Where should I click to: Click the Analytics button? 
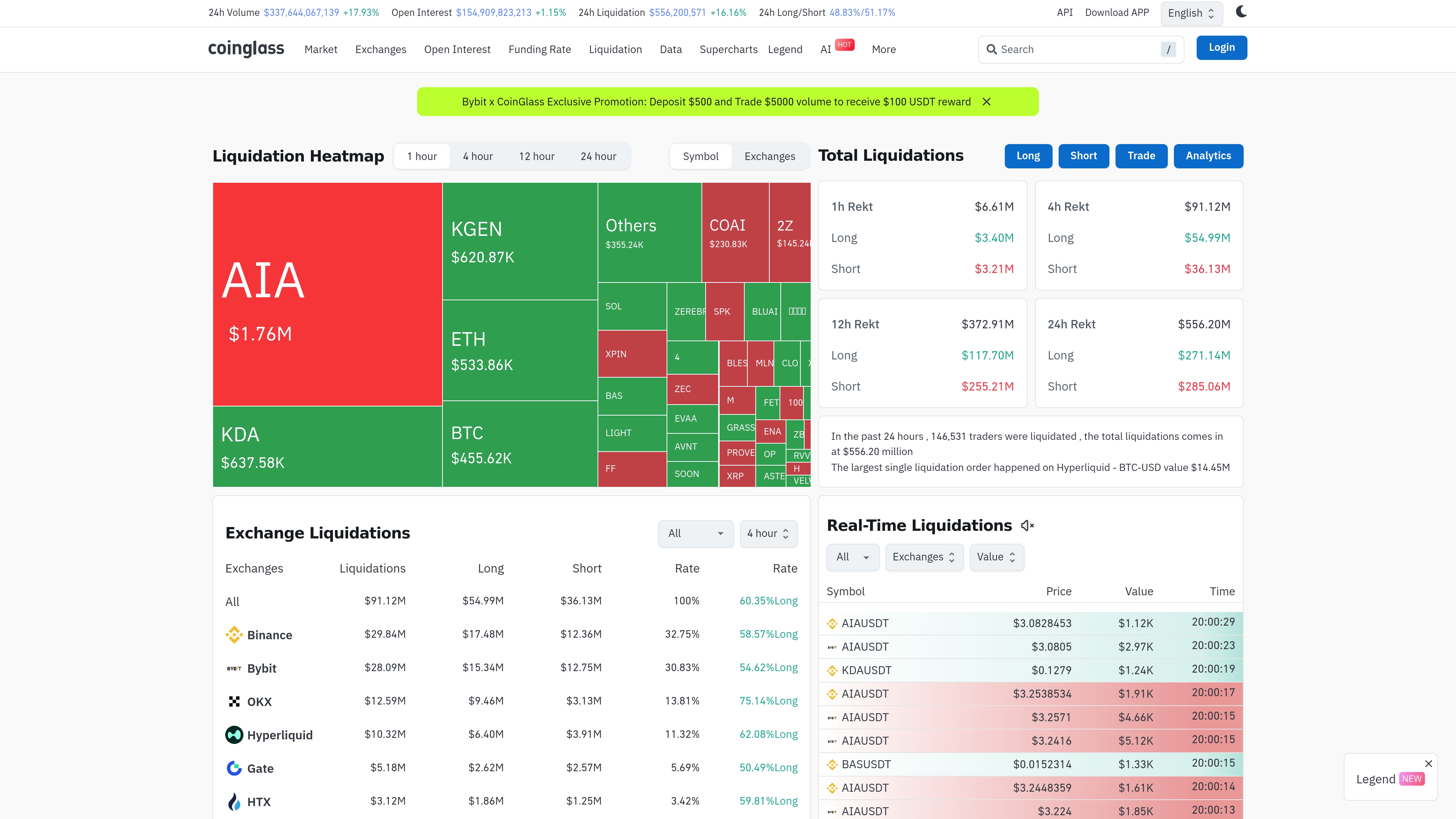1208,155
